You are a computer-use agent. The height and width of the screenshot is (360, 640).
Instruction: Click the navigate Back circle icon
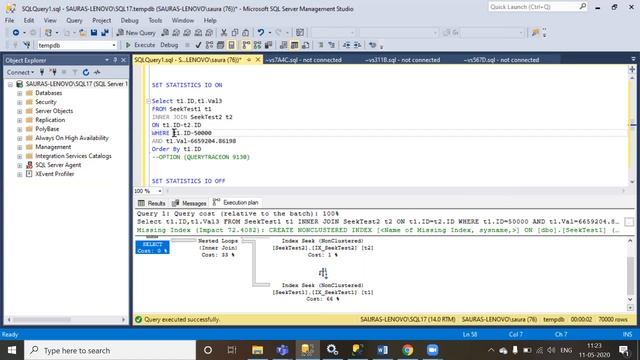click(16, 33)
